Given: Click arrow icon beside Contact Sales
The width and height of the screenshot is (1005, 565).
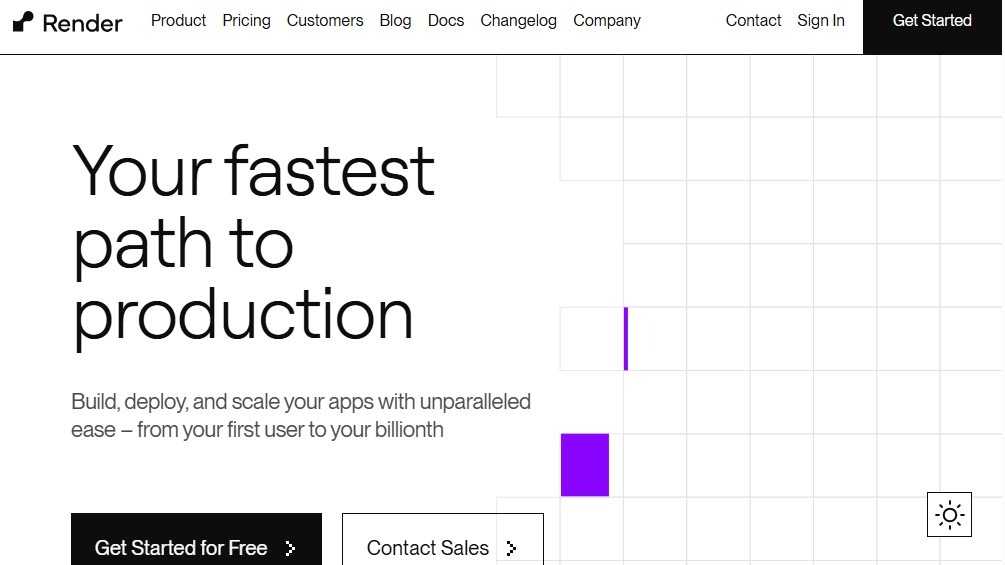Looking at the screenshot, I should 511,548.
